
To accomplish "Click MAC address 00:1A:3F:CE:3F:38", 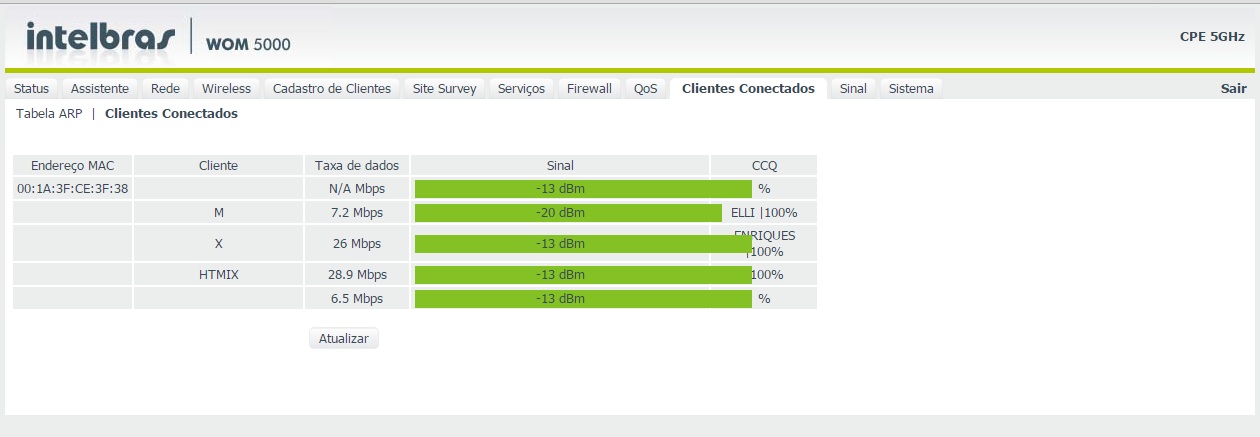I will [x=72, y=188].
